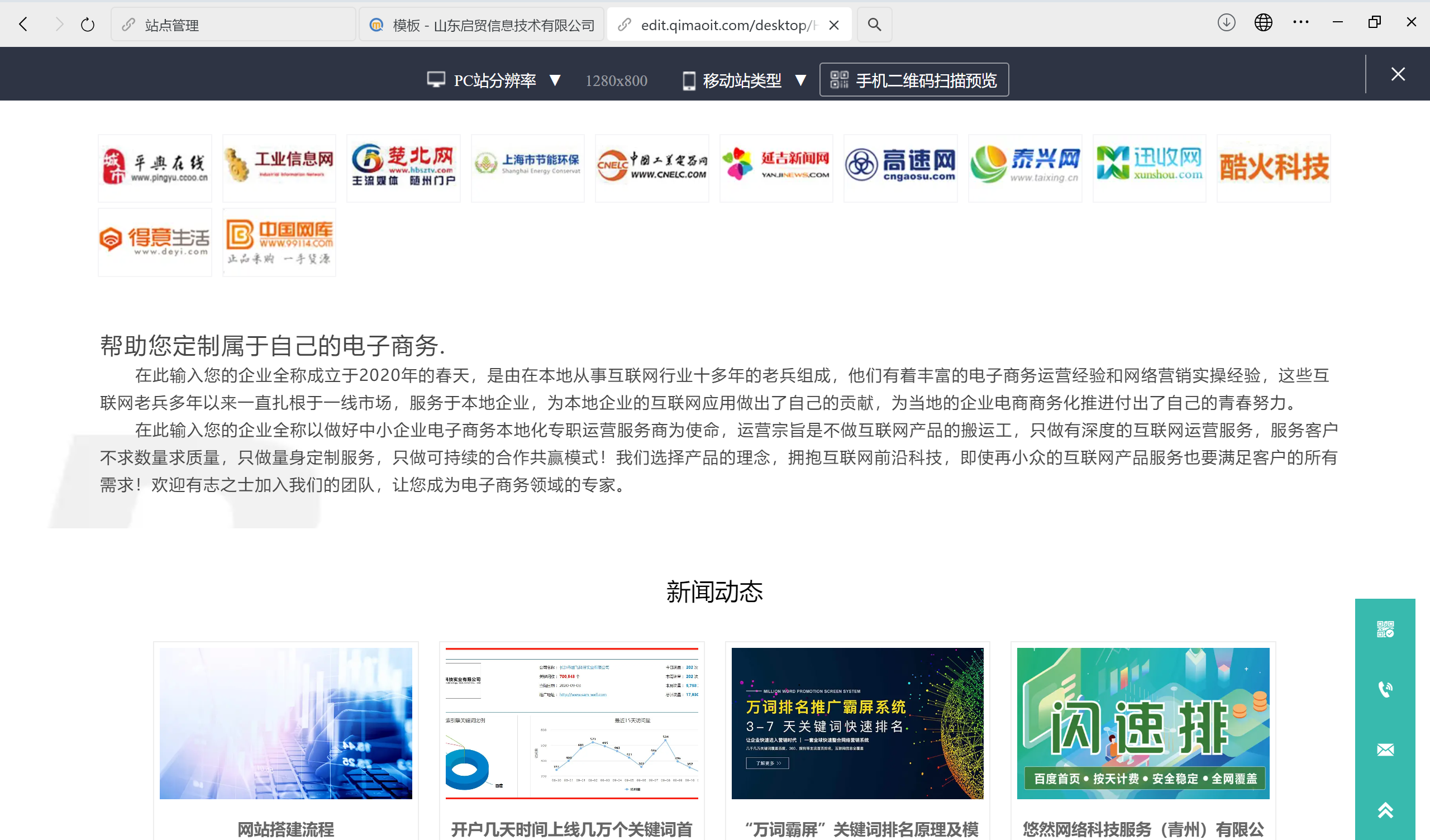Click the back-to-top double arrow icon

(x=1385, y=810)
